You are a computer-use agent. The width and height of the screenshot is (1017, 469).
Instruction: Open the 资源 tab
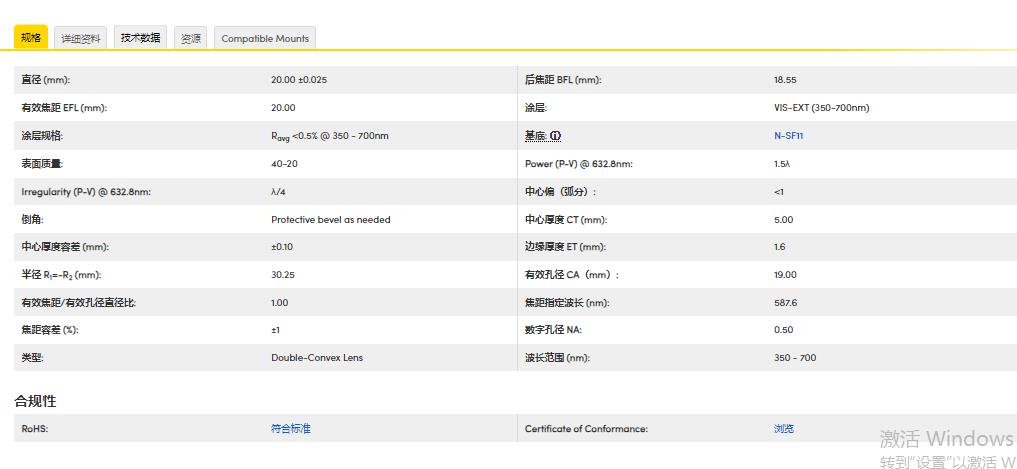[191, 38]
